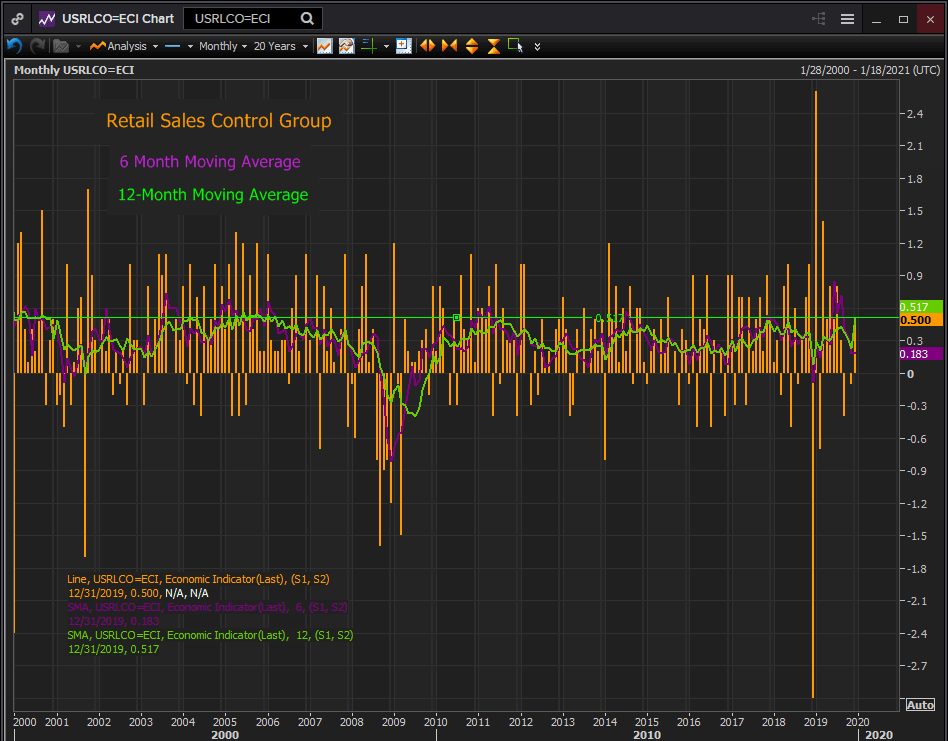Click the vertical expand arrows icon

click(x=471, y=46)
